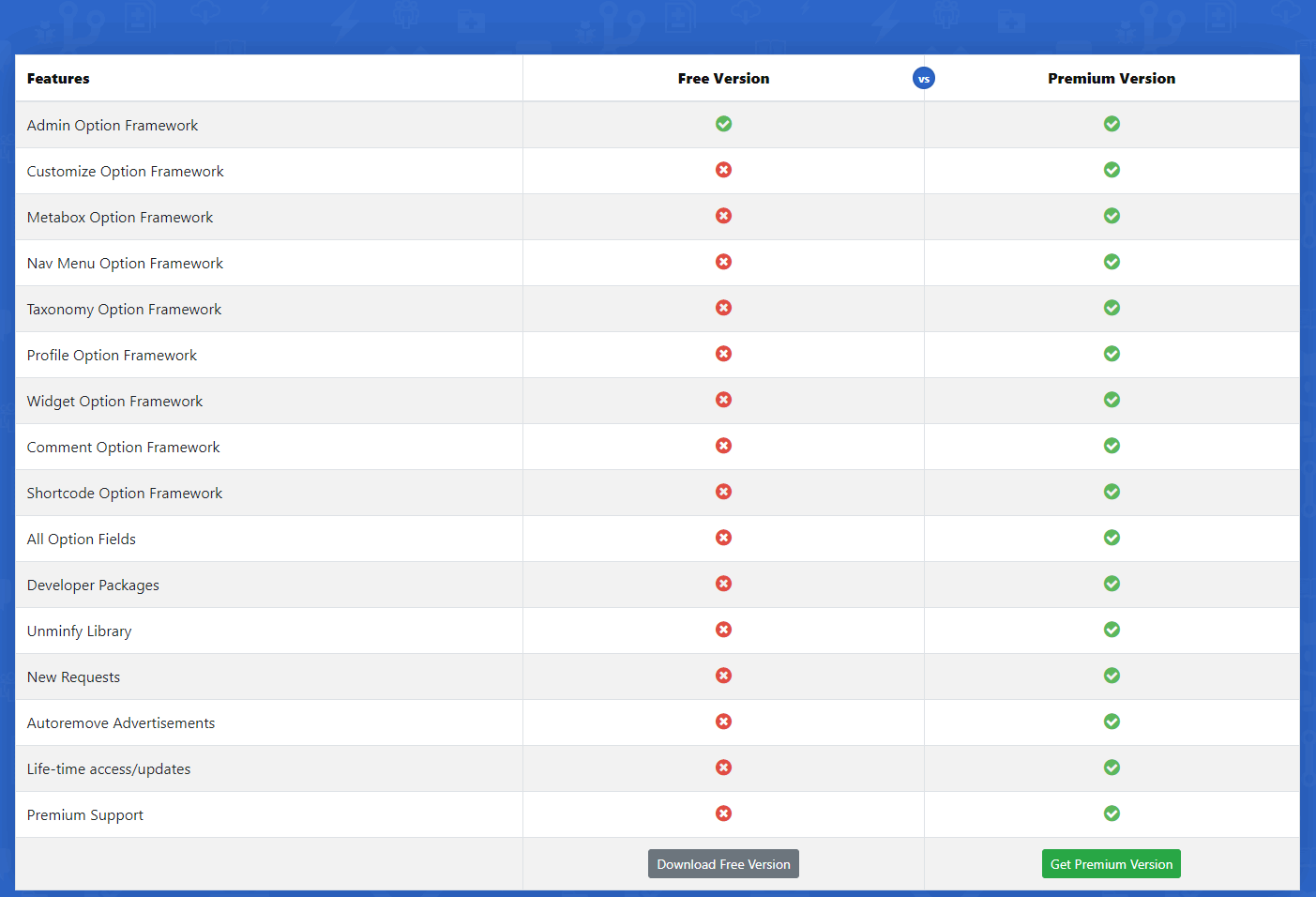This screenshot has width=1316, height=897.
Task: Click the red cross for Widget Option Framework
Action: click(x=724, y=400)
